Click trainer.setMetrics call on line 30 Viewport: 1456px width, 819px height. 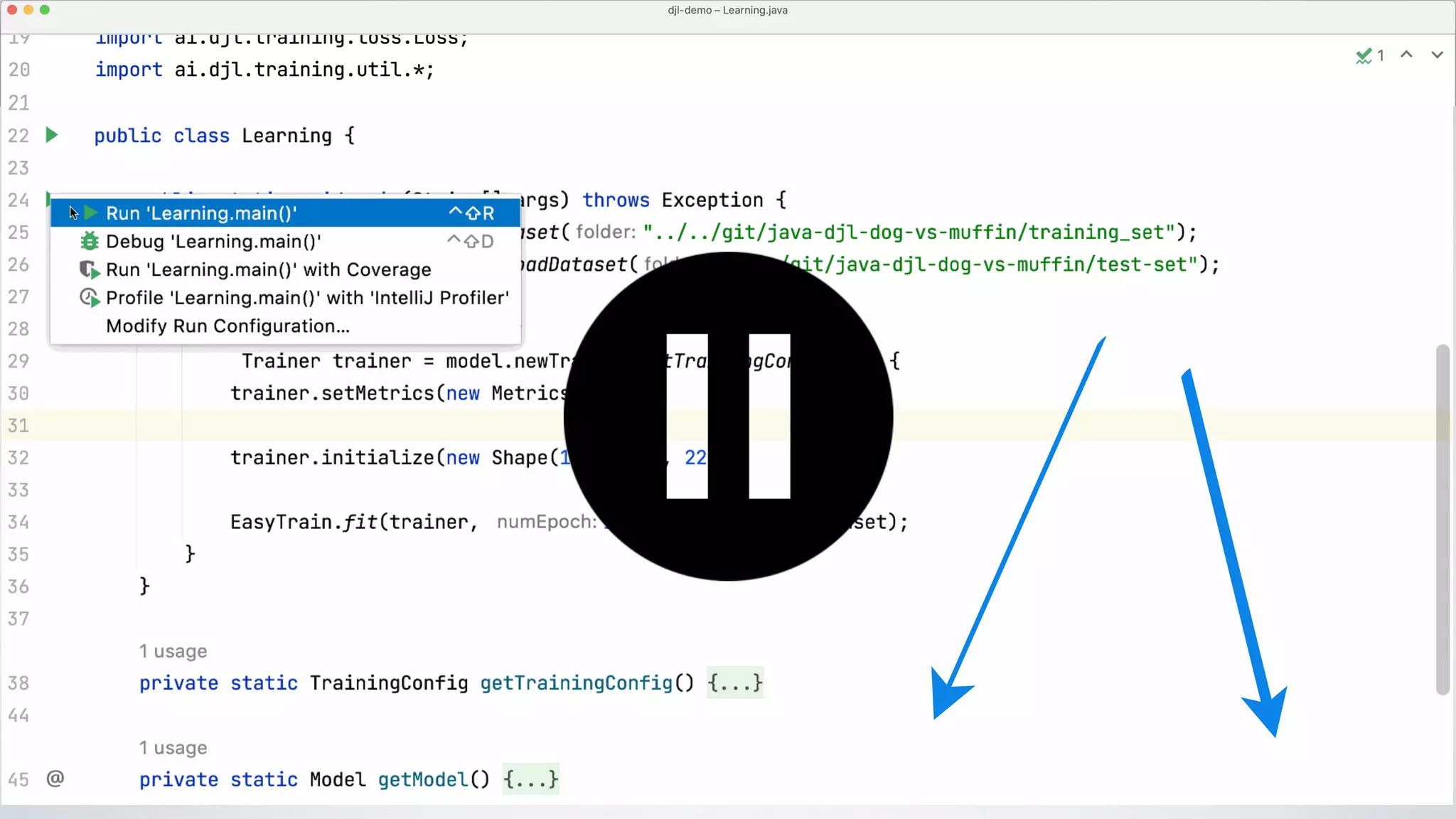tap(332, 393)
